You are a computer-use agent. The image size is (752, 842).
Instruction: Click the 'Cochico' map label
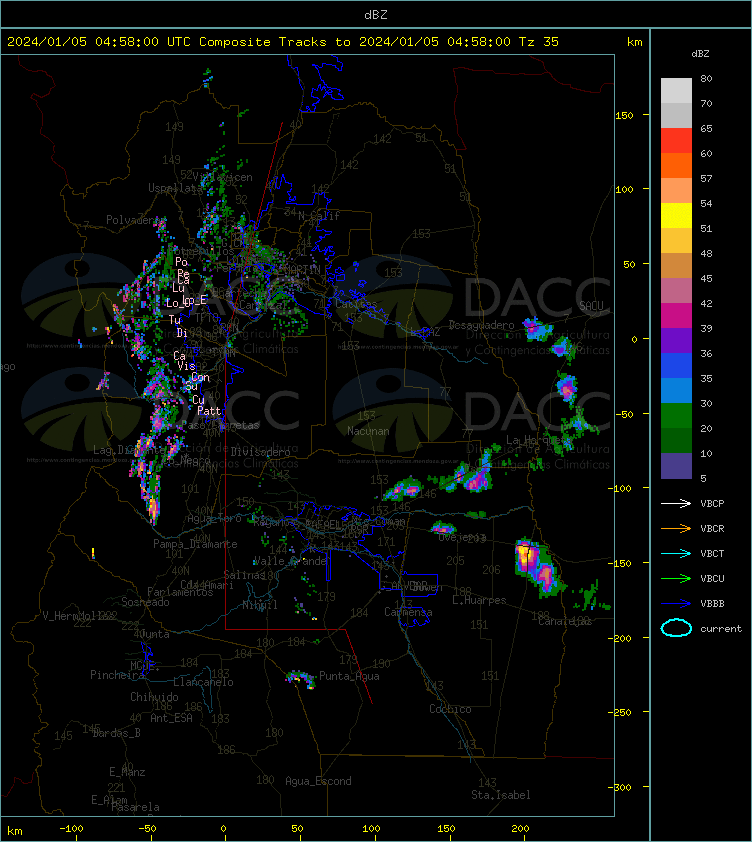click(x=450, y=709)
